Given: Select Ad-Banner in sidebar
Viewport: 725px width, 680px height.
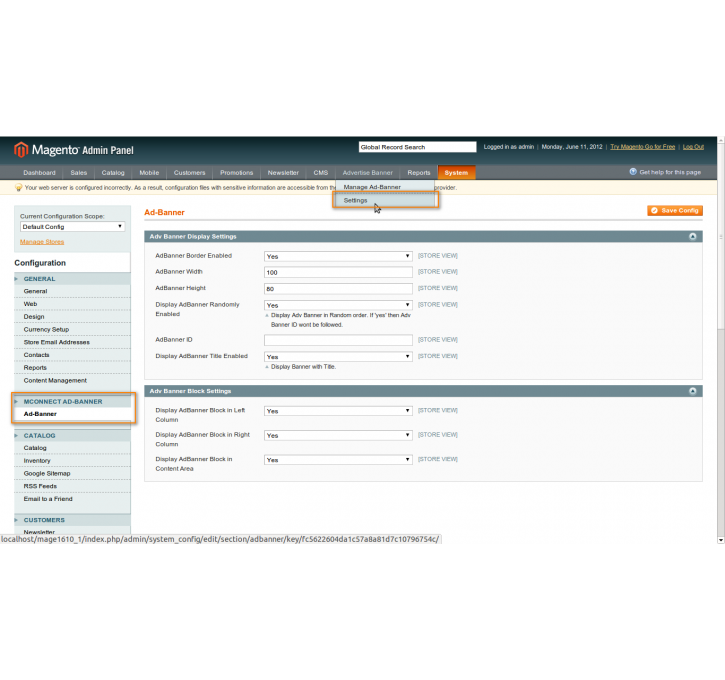Looking at the screenshot, I should tap(40, 414).
